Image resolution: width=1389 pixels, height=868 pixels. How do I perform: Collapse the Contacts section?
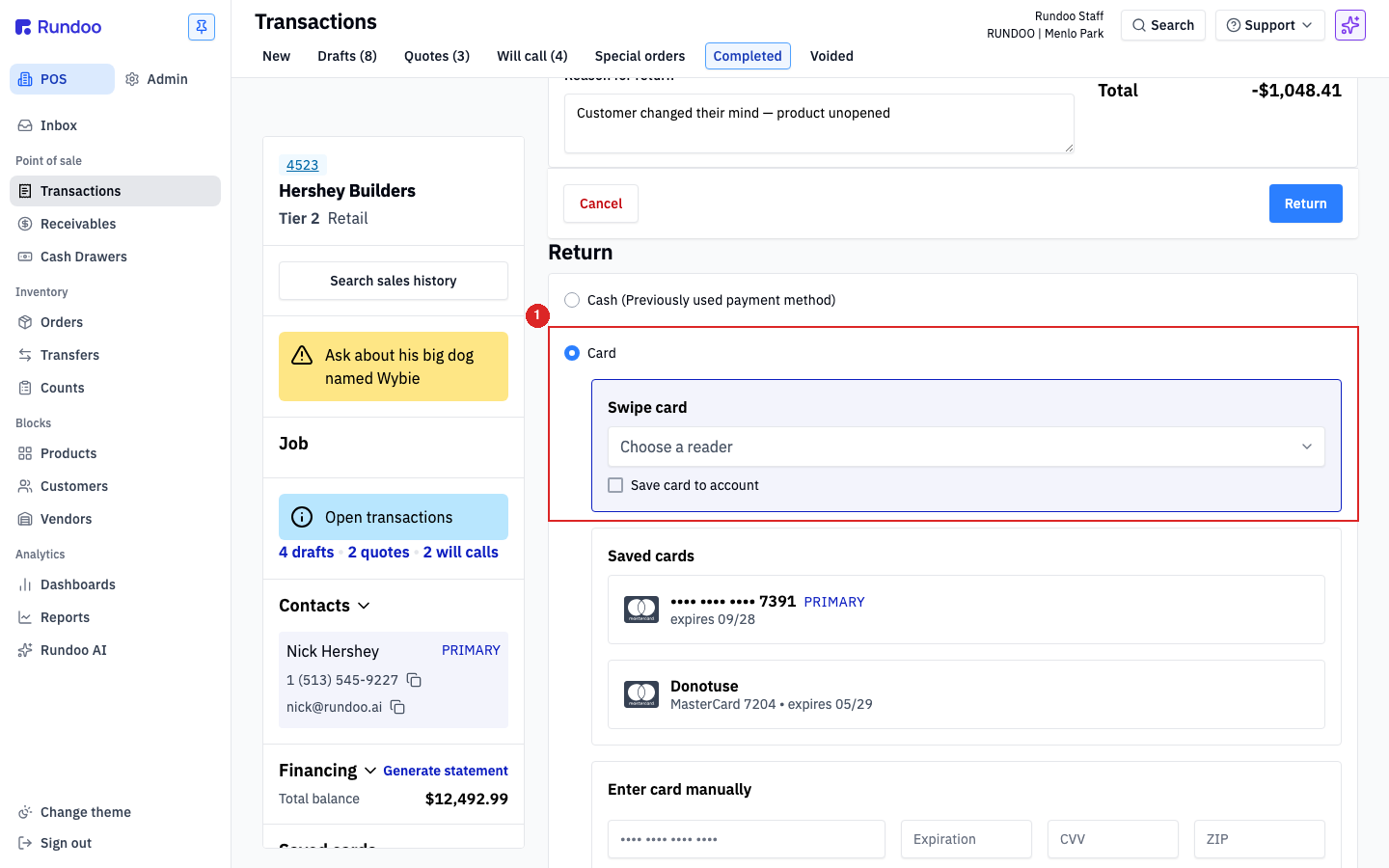[x=364, y=606]
